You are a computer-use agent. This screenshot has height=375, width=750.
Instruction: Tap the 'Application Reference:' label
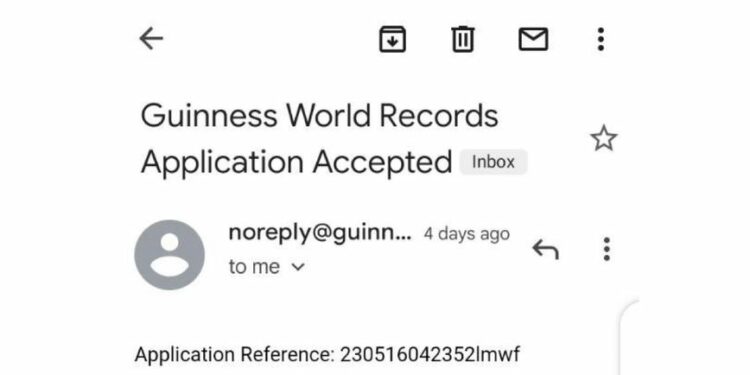[x=235, y=355]
